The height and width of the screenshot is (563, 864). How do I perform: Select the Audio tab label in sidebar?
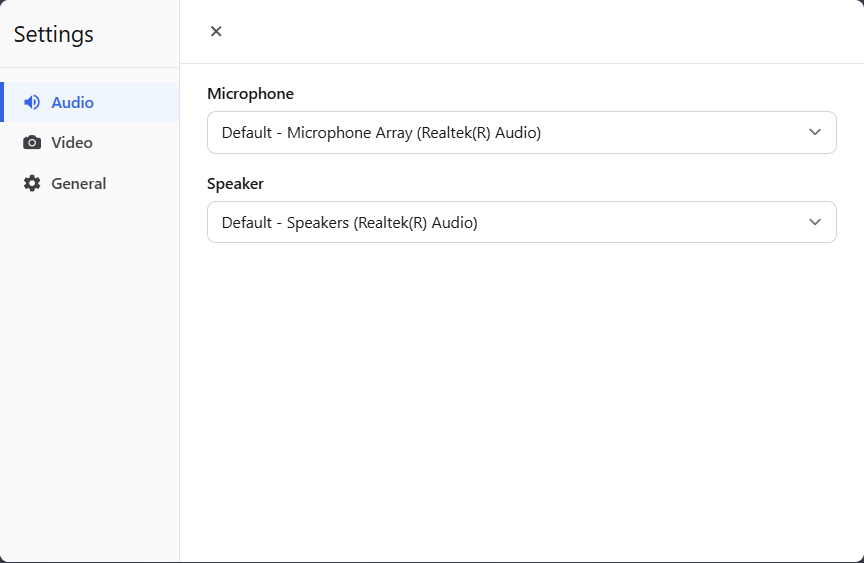click(x=73, y=102)
